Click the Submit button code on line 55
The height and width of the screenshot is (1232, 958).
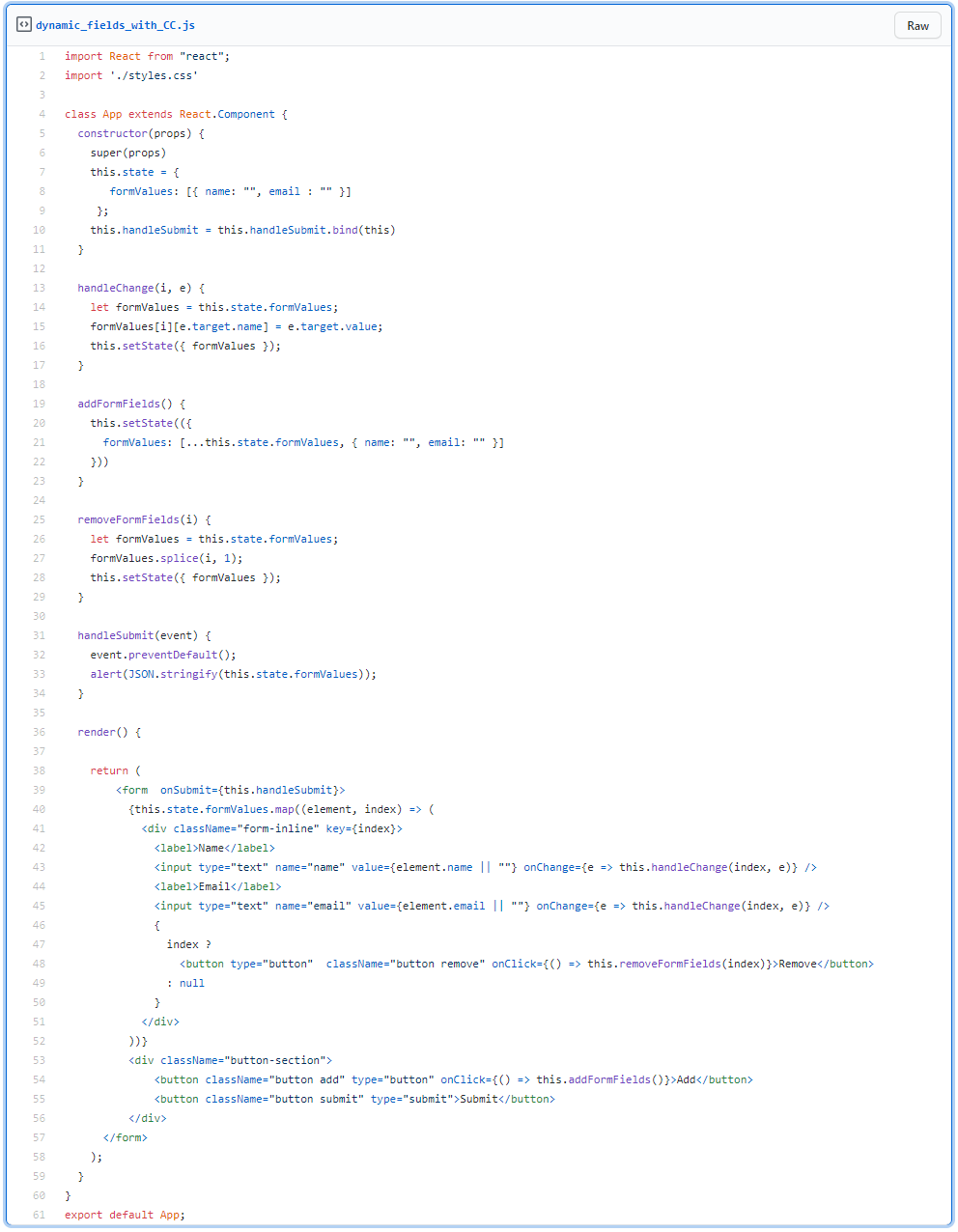354,1099
